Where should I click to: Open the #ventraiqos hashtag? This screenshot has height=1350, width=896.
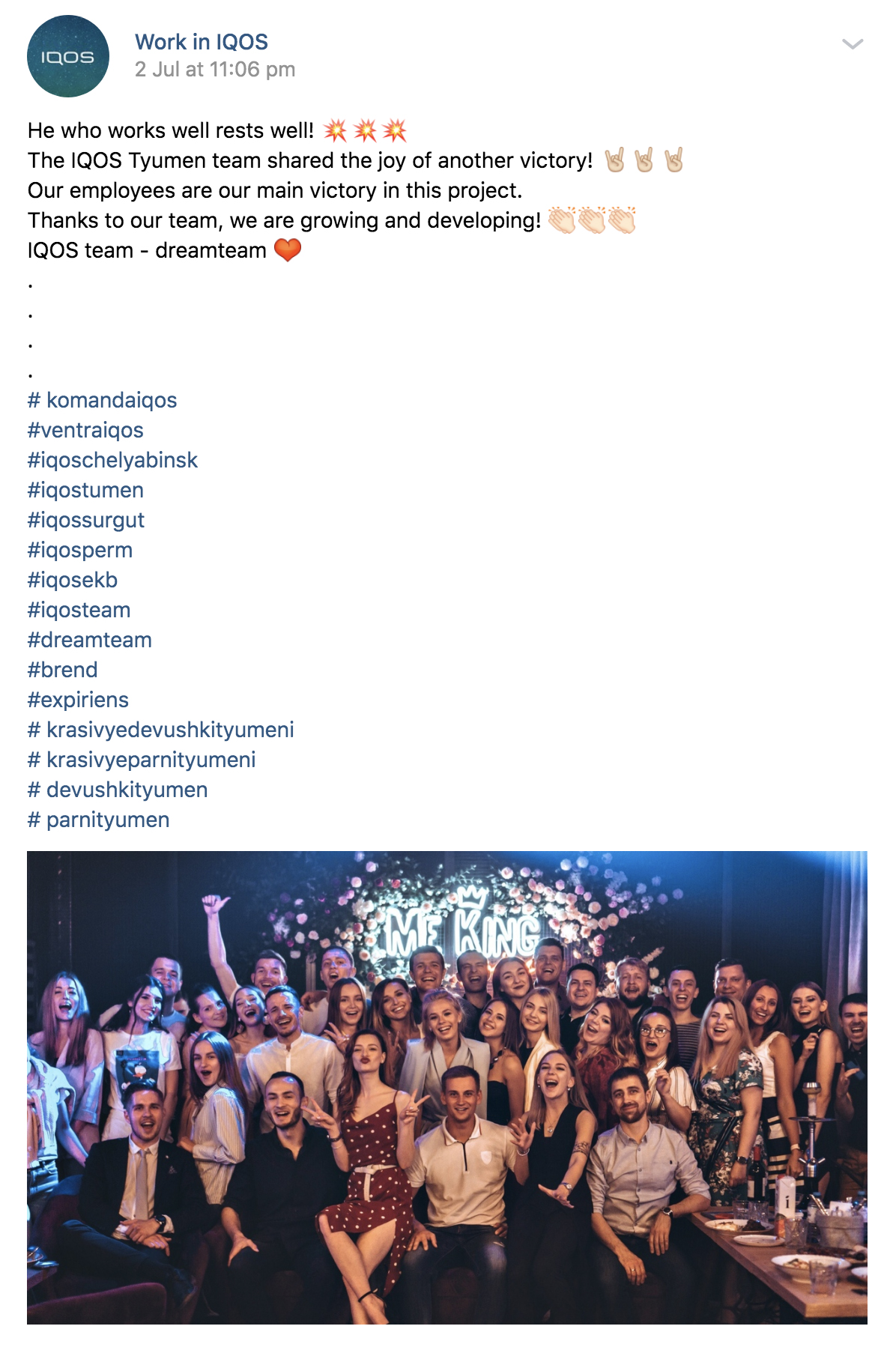coord(85,430)
